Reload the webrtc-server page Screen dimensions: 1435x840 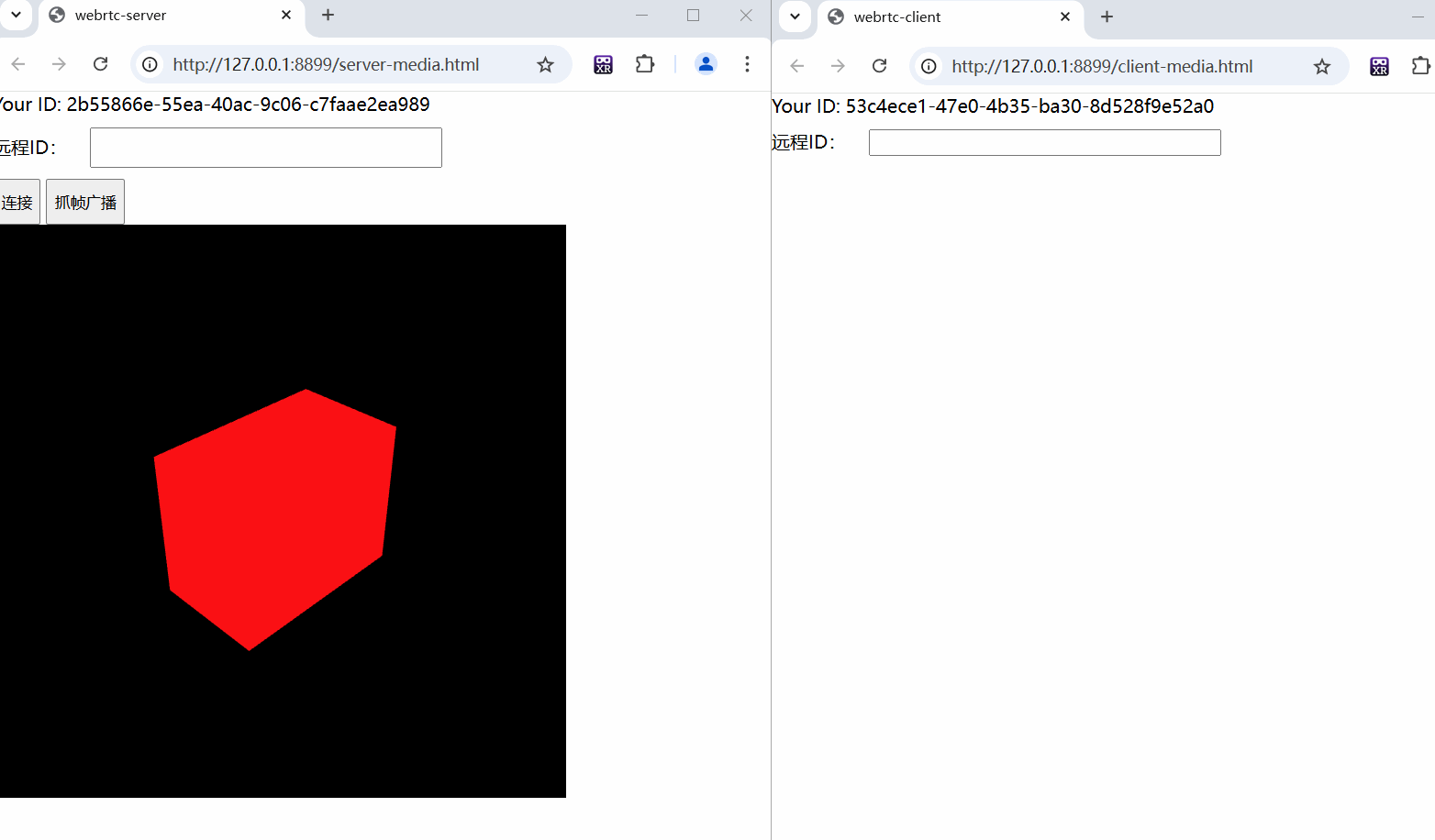(101, 64)
